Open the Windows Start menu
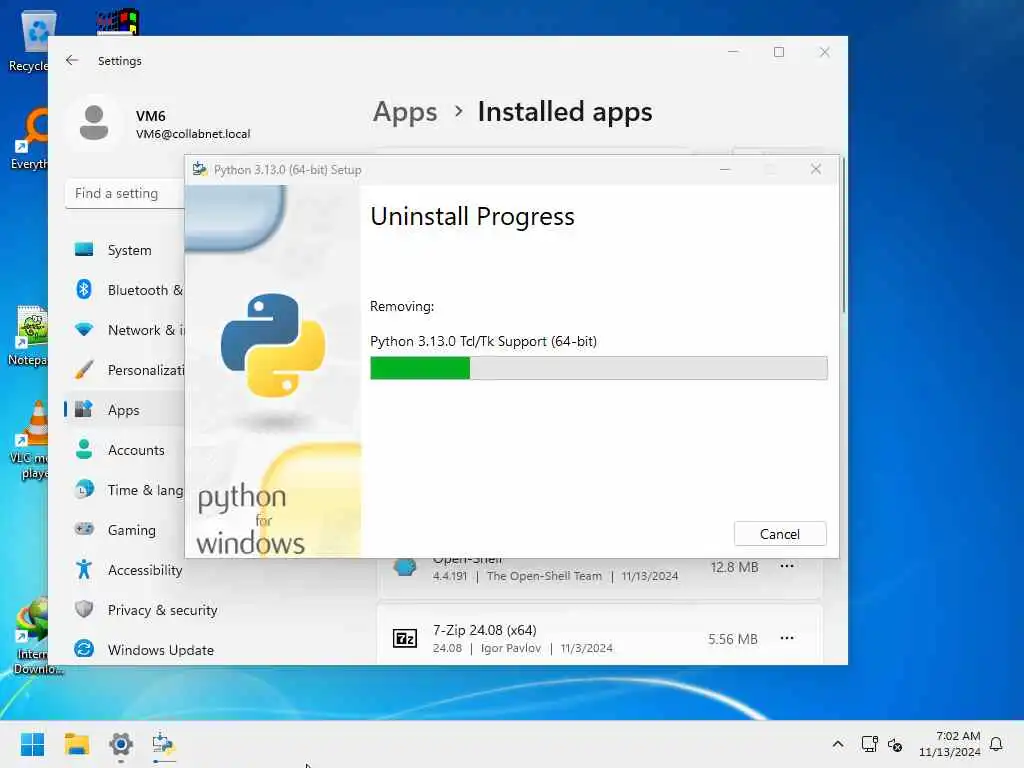The height and width of the screenshot is (768, 1024). click(33, 744)
